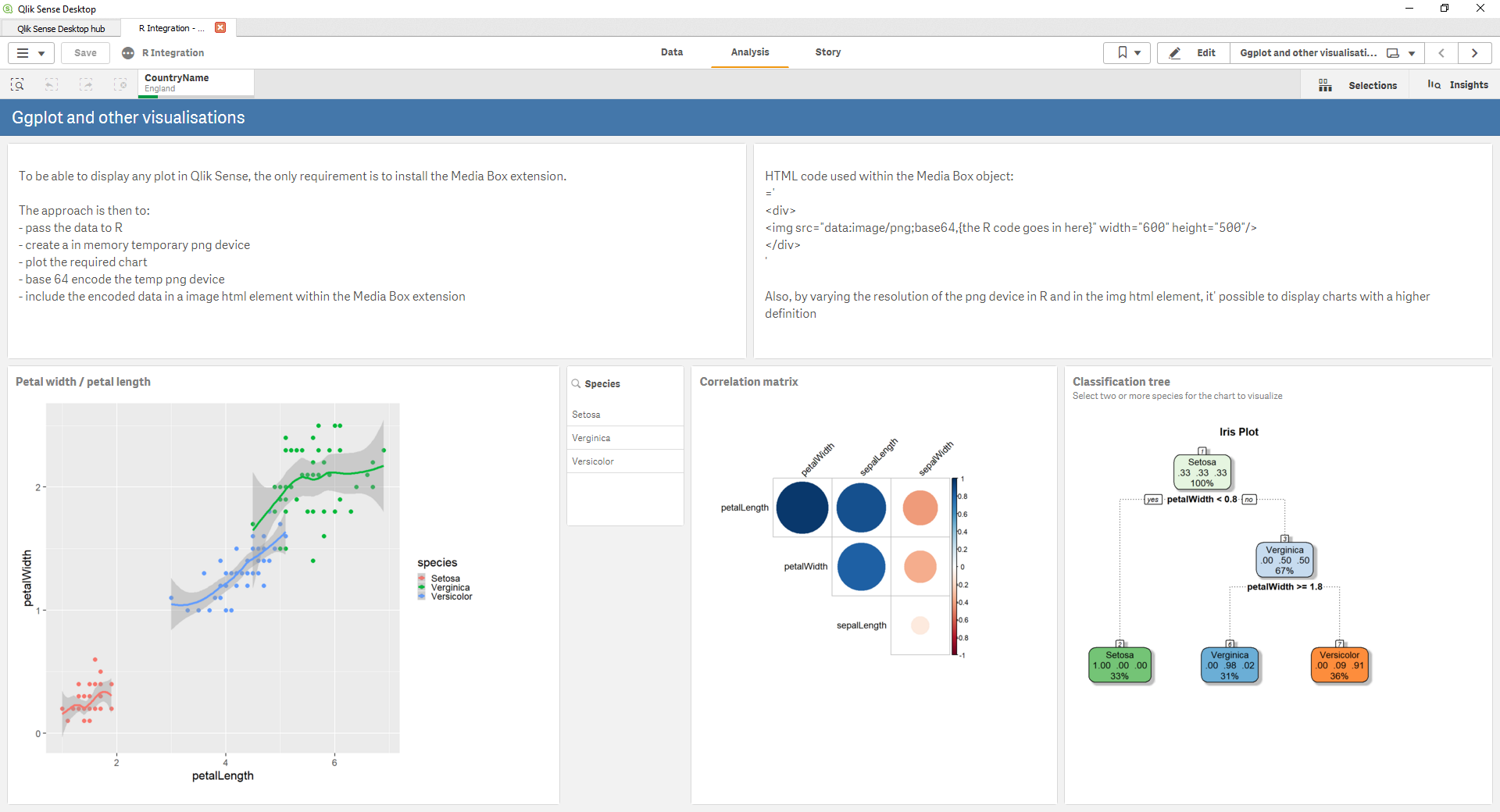Expand the bookmark dropdown arrow

coord(1139,52)
